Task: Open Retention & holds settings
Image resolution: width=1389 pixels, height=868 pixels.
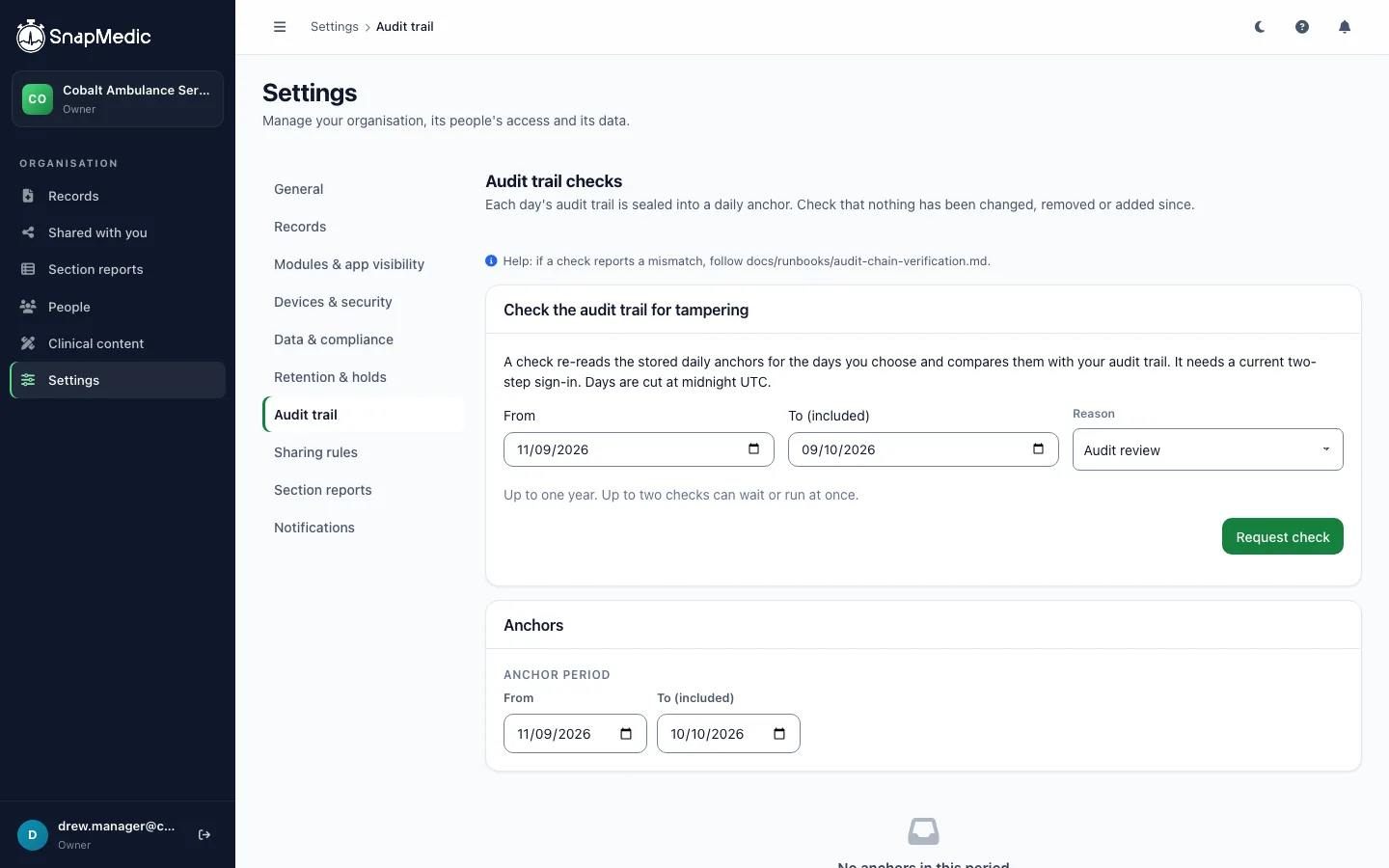Action: coord(363,377)
